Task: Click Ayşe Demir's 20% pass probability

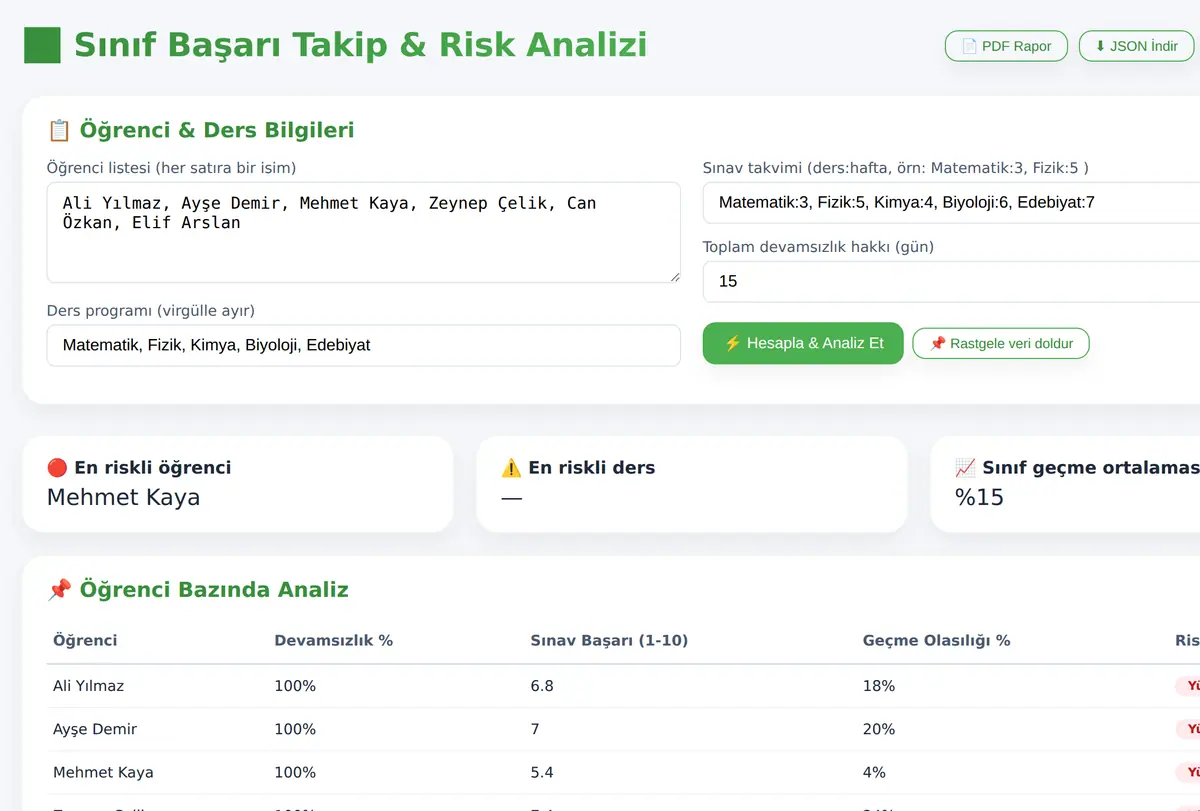Action: point(879,729)
